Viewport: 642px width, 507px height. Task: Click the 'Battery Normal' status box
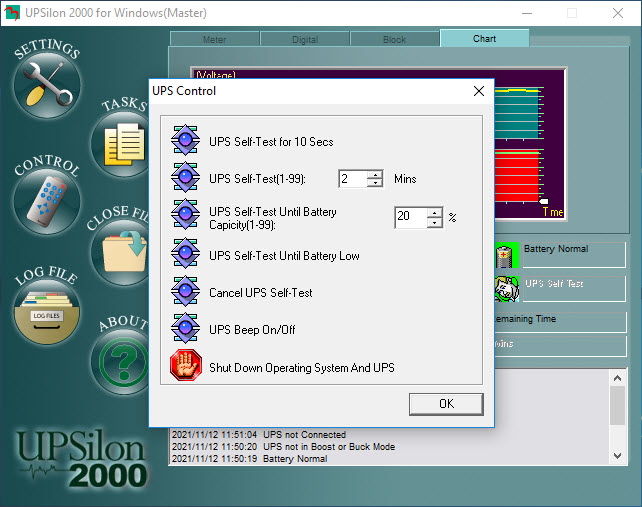pos(574,255)
